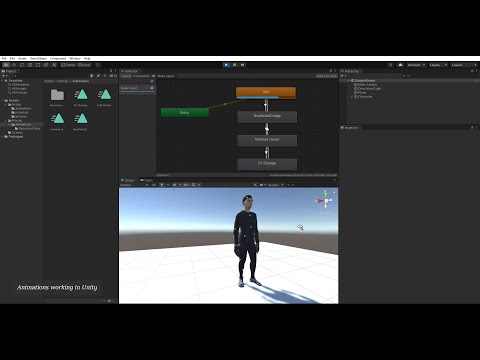The image size is (480, 360).
Task: Open the Layout dropdown
Action: [x=464, y=65]
